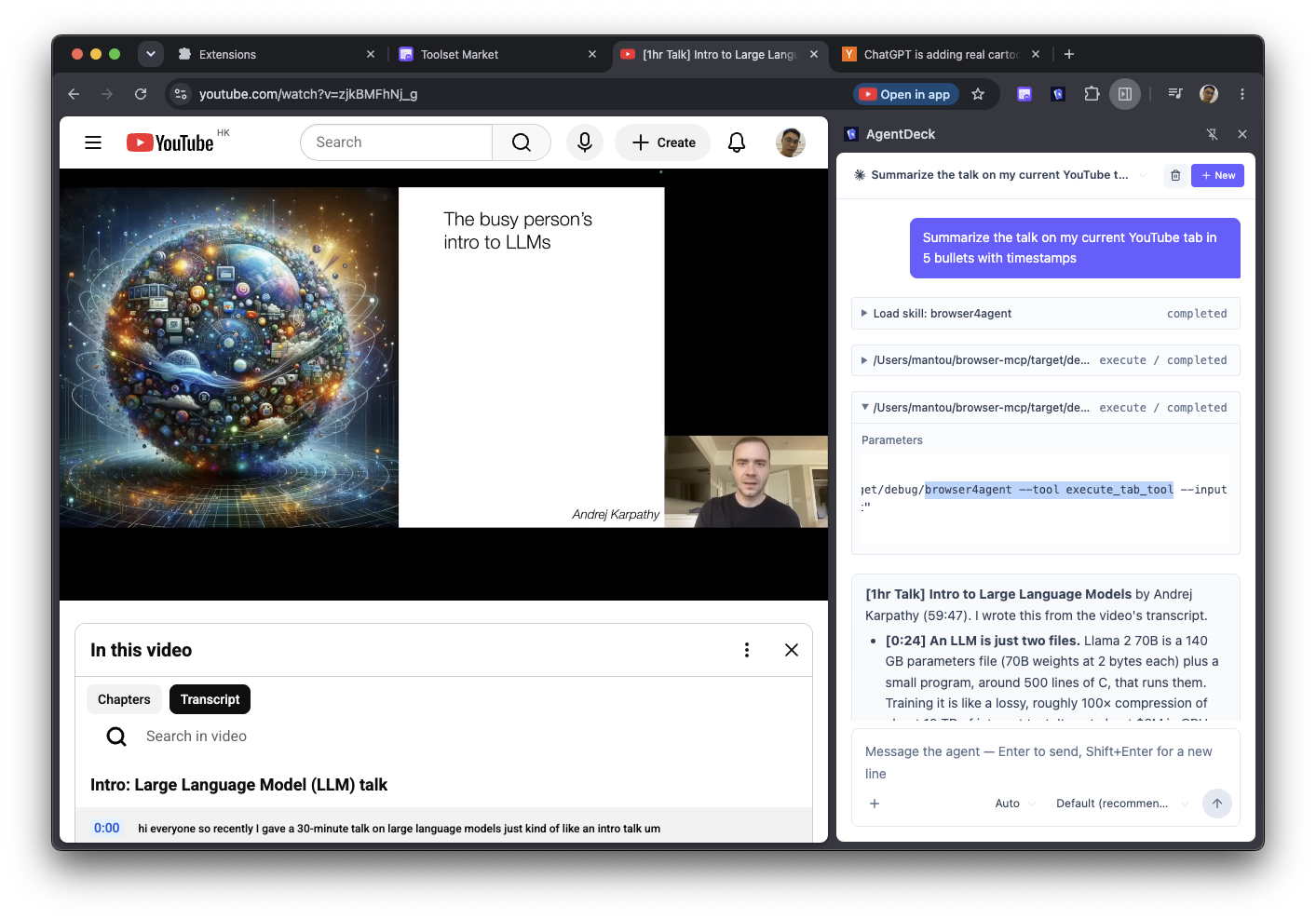Open the YouTube account avatar menu
1316x919 pixels.
[x=791, y=142]
